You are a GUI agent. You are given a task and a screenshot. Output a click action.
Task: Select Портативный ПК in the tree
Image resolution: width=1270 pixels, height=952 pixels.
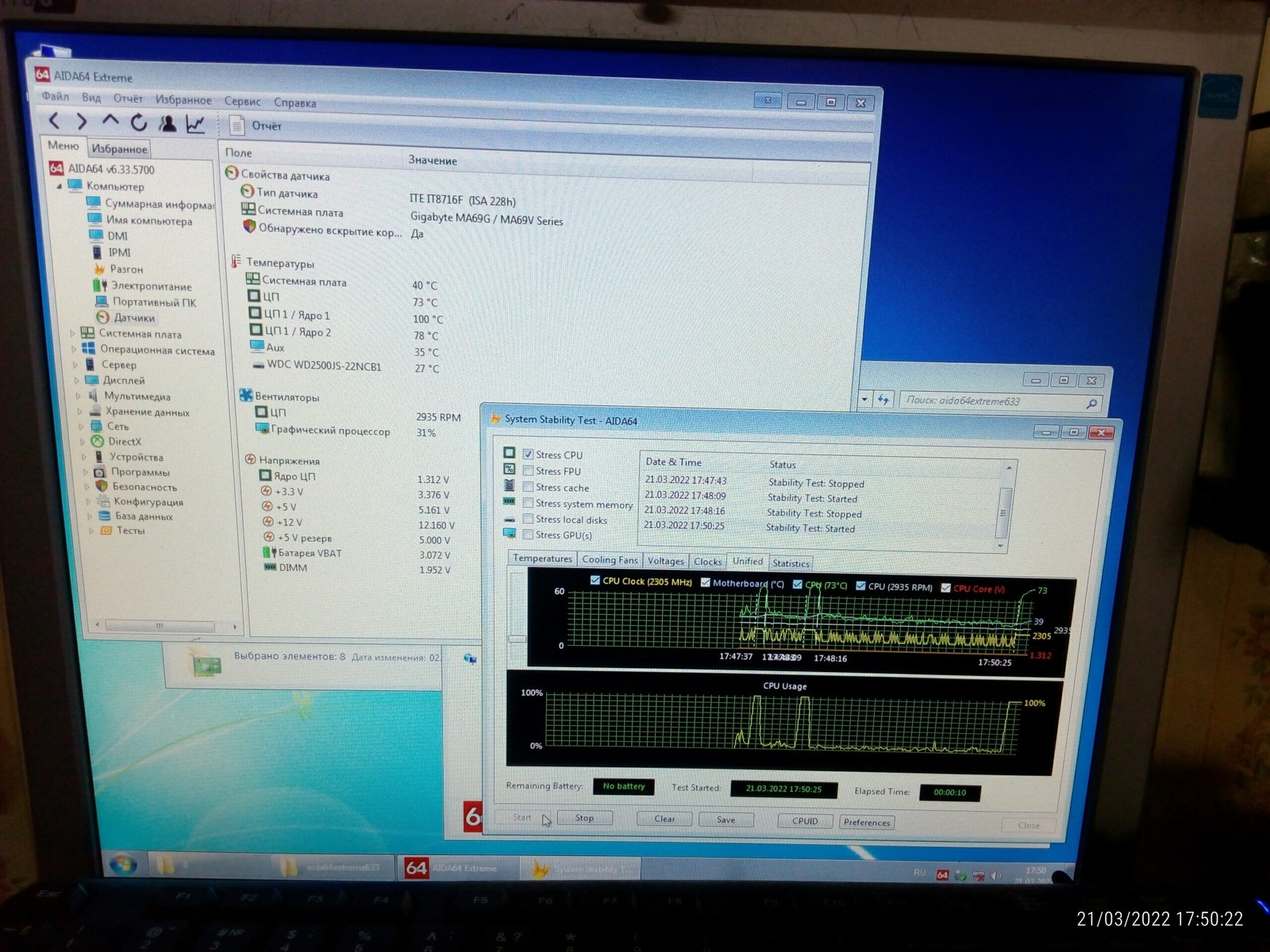tap(154, 302)
